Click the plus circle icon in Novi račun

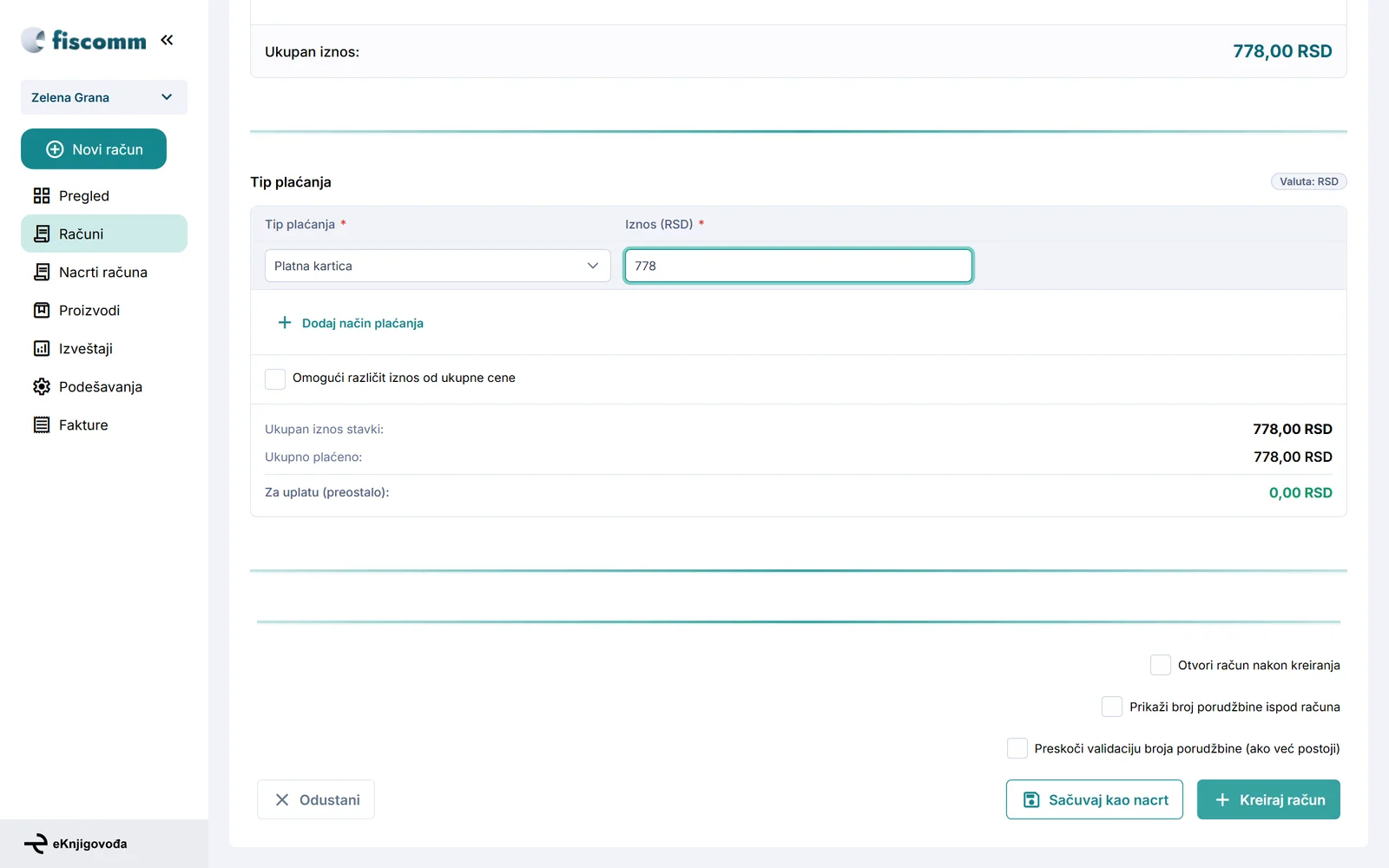pos(55,149)
